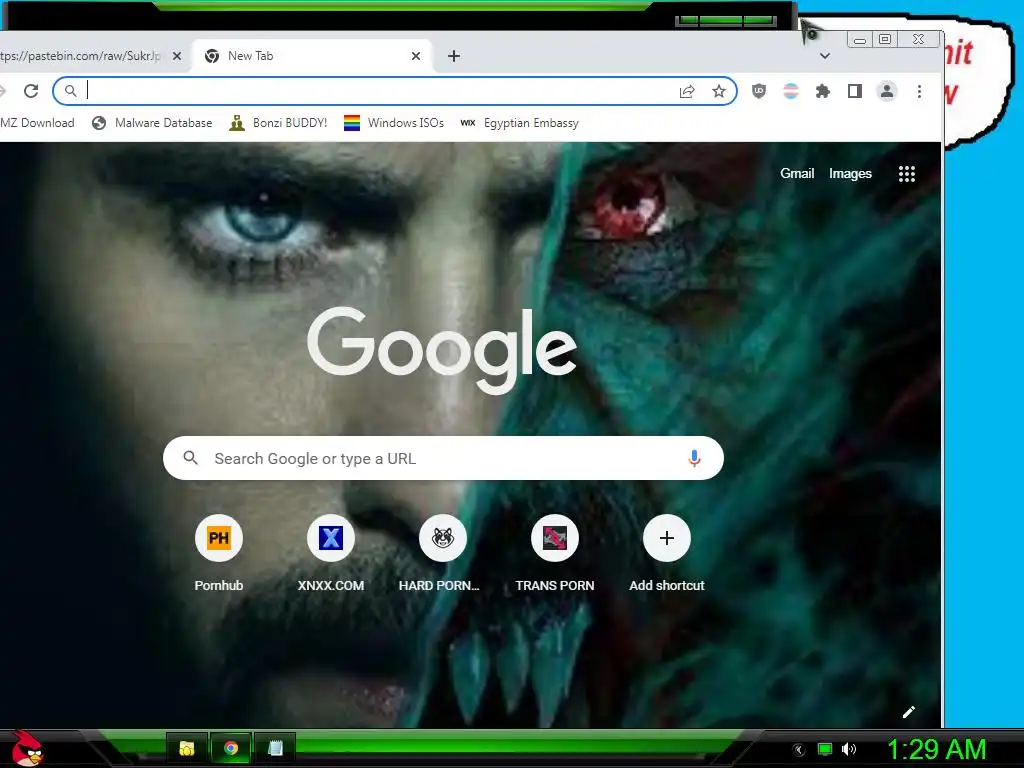Viewport: 1024px width, 768px height.
Task: Close the pastebin.com tab
Action: (x=177, y=56)
